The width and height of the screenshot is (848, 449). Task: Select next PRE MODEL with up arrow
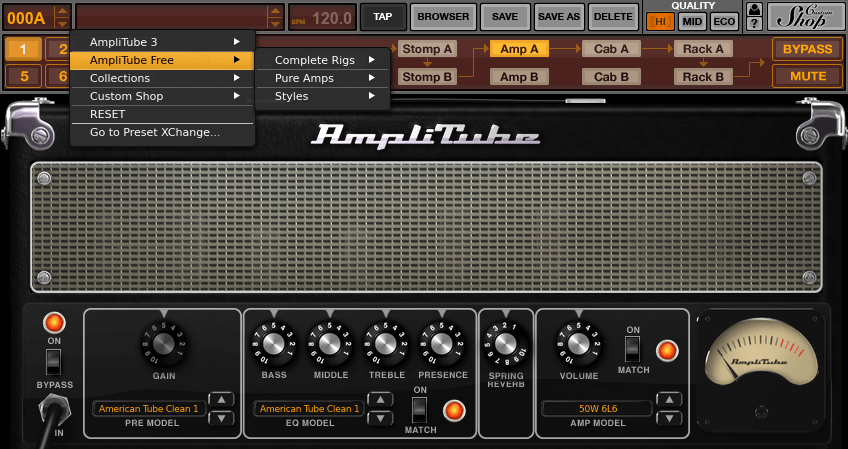[x=221, y=400]
